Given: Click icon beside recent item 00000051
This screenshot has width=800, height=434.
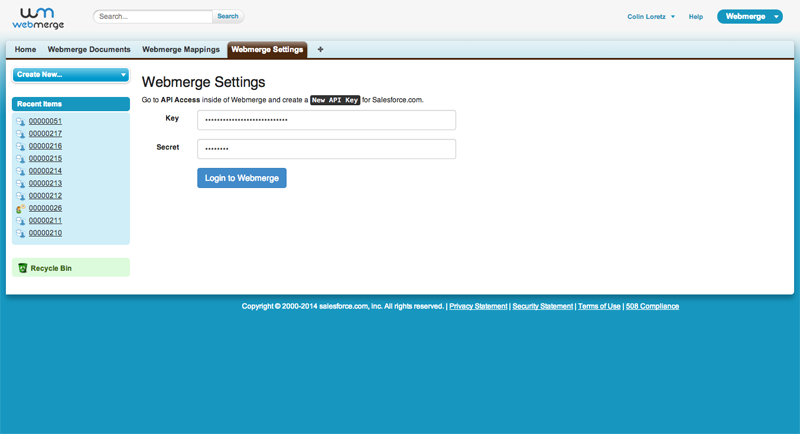Looking at the screenshot, I should click(x=20, y=121).
